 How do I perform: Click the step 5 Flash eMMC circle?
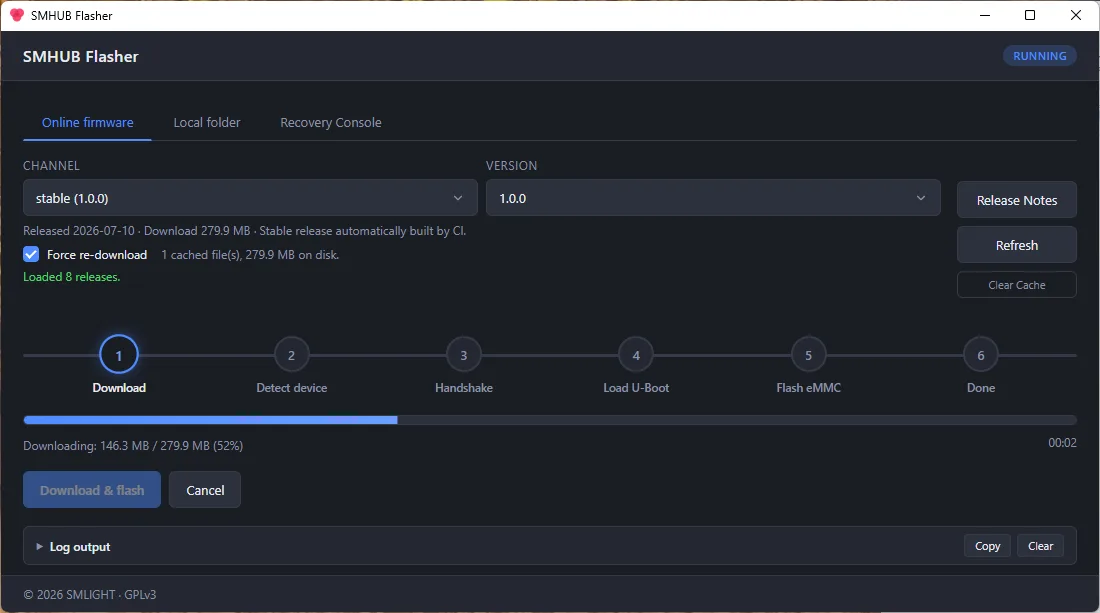tap(808, 355)
